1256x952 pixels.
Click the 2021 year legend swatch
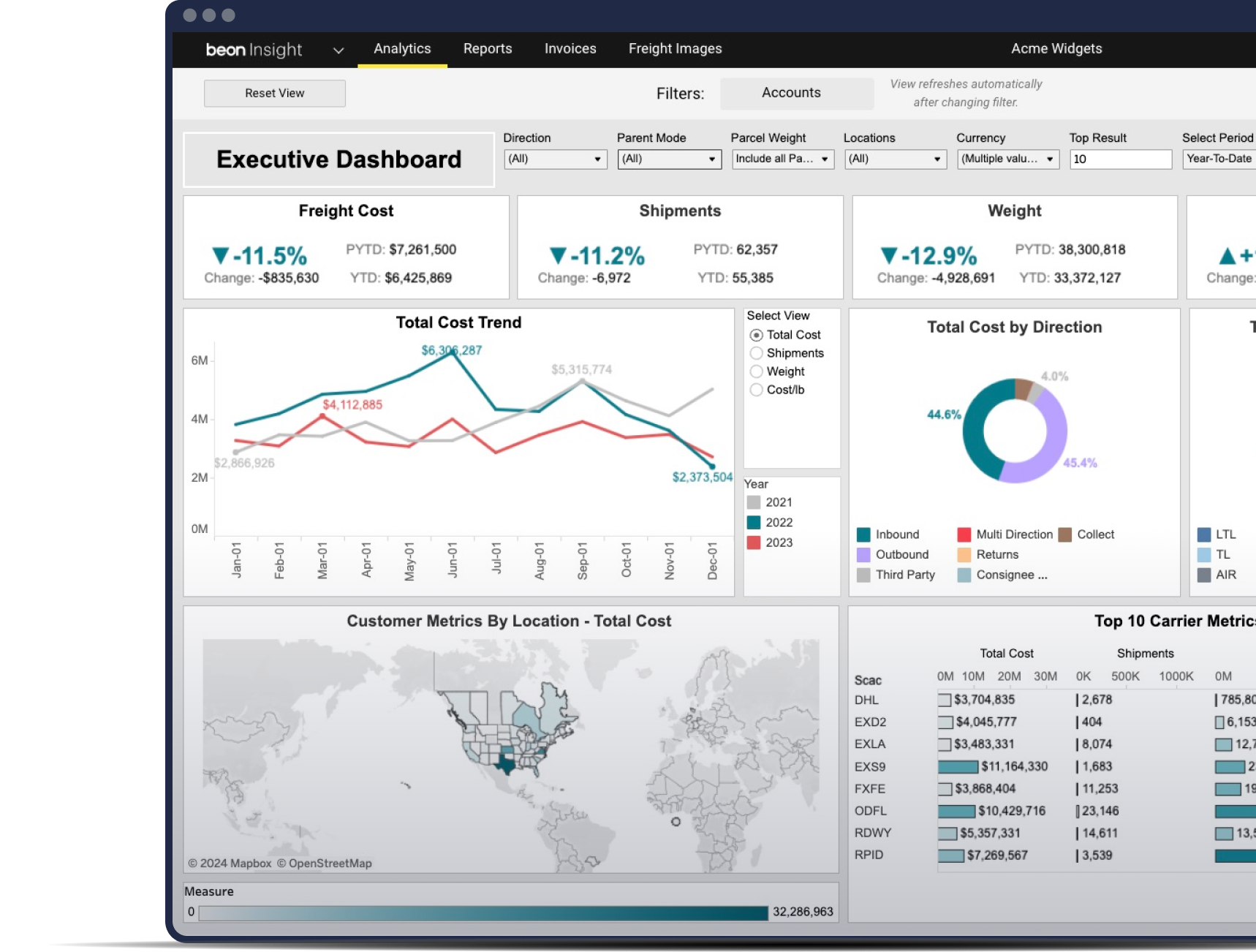point(754,502)
